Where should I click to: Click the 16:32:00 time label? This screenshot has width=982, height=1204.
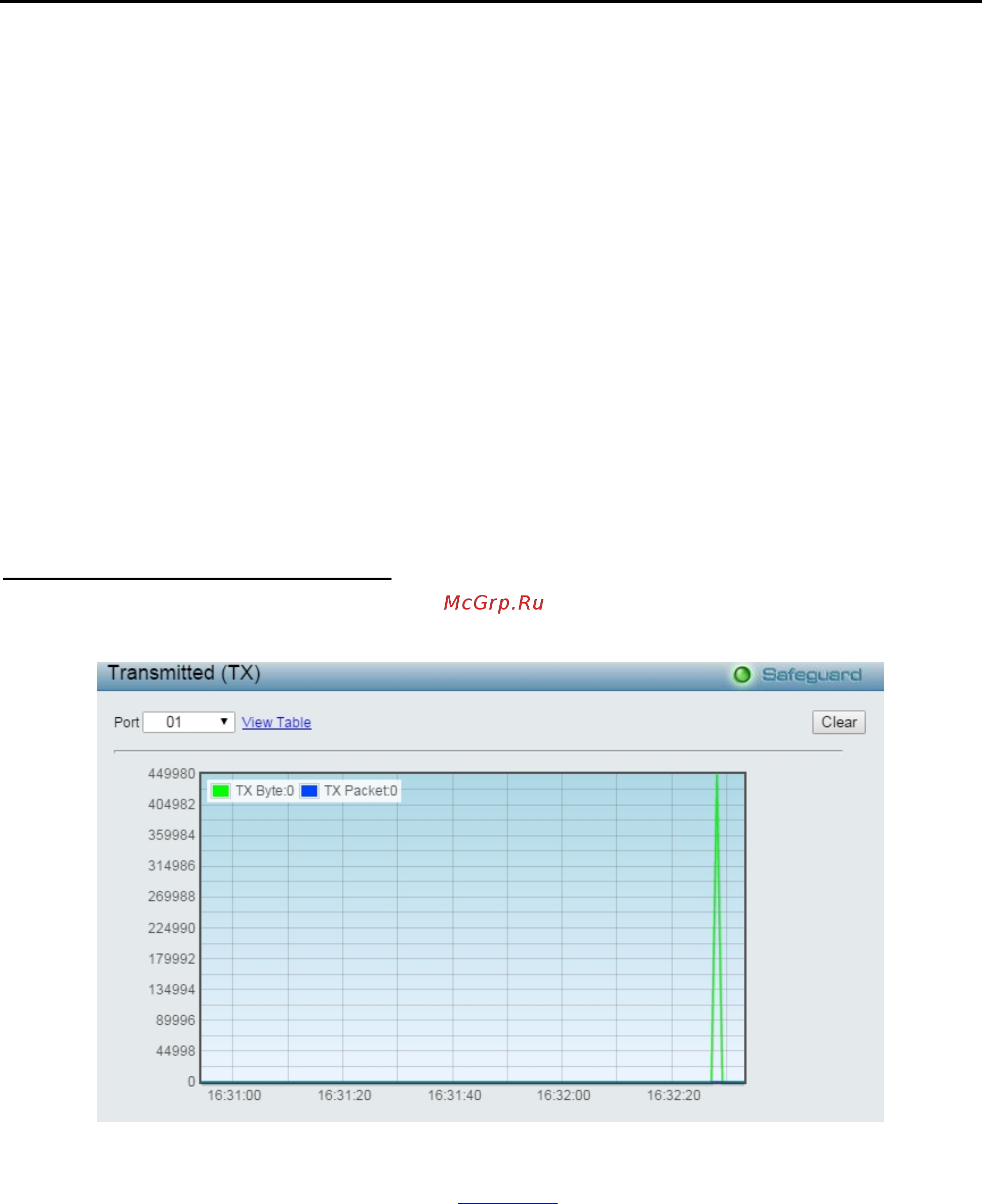click(x=563, y=1096)
